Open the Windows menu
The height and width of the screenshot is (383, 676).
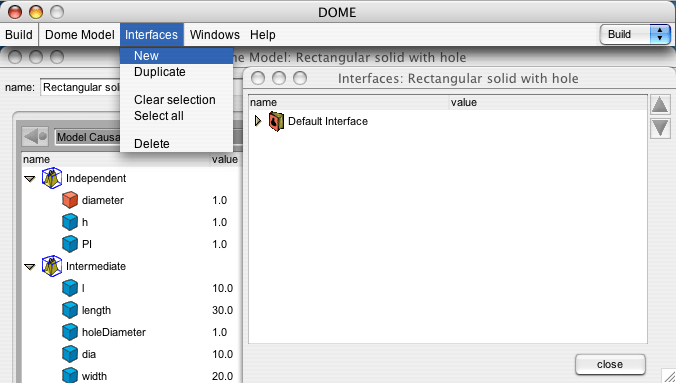tap(215, 35)
